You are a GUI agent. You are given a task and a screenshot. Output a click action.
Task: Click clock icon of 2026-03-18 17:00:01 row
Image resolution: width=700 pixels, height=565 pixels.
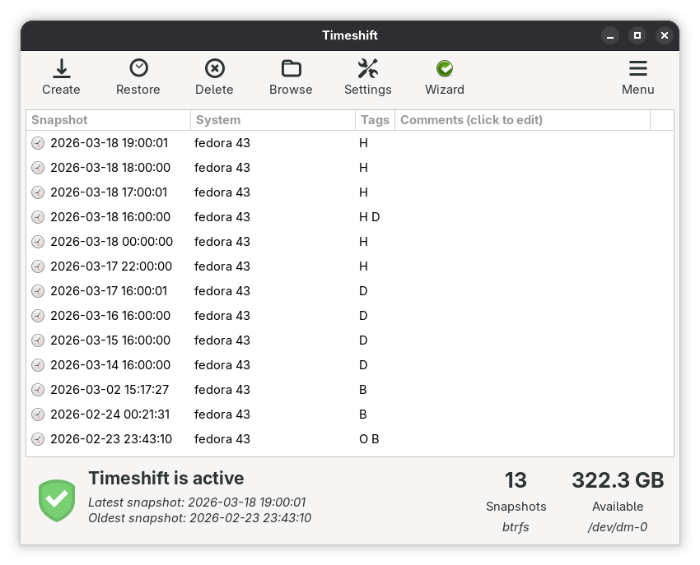(x=38, y=192)
